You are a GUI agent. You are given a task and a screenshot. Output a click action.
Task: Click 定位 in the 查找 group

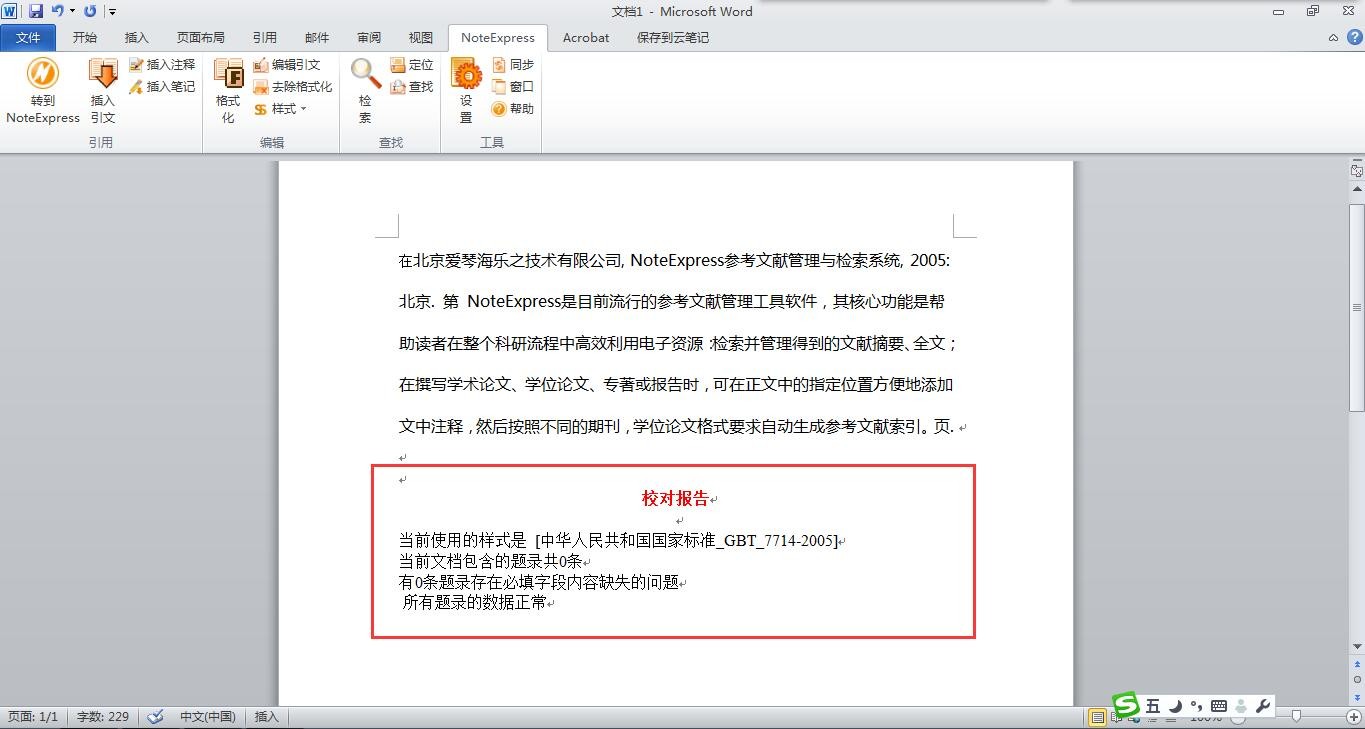click(412, 64)
